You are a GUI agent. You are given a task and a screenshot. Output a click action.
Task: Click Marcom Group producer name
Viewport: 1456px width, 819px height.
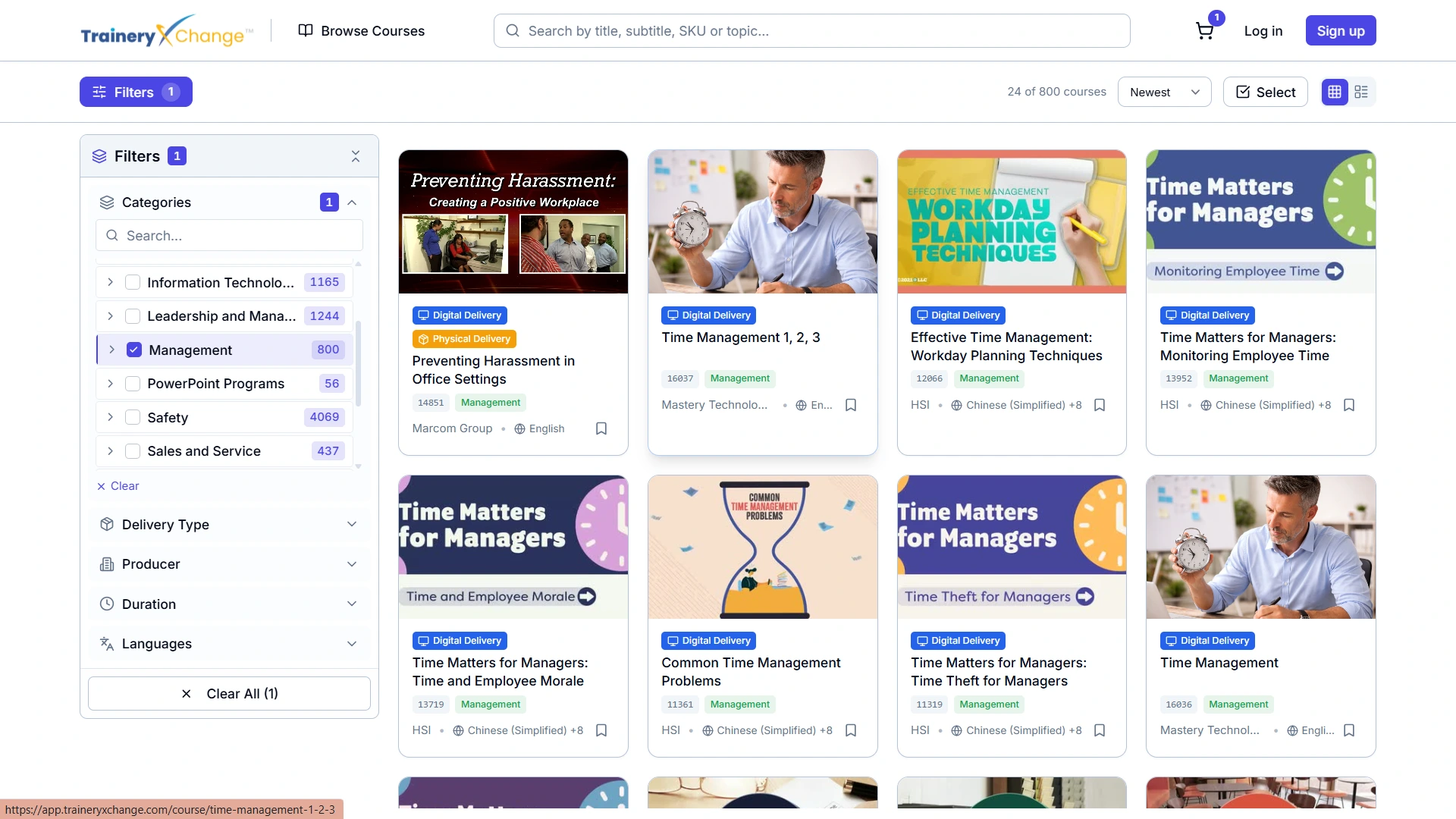tap(452, 428)
